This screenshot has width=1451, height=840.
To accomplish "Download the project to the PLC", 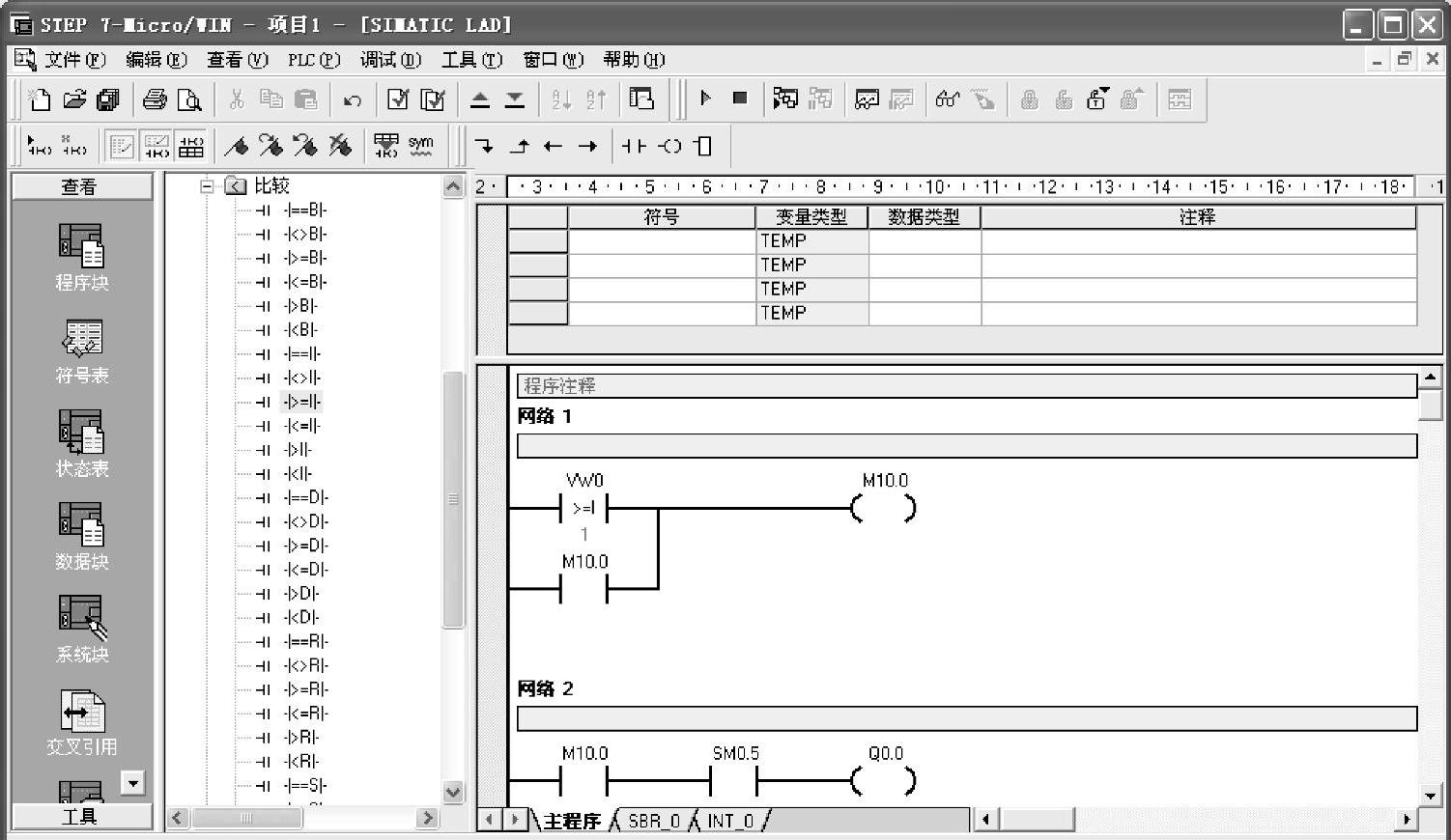I will pos(515,99).
